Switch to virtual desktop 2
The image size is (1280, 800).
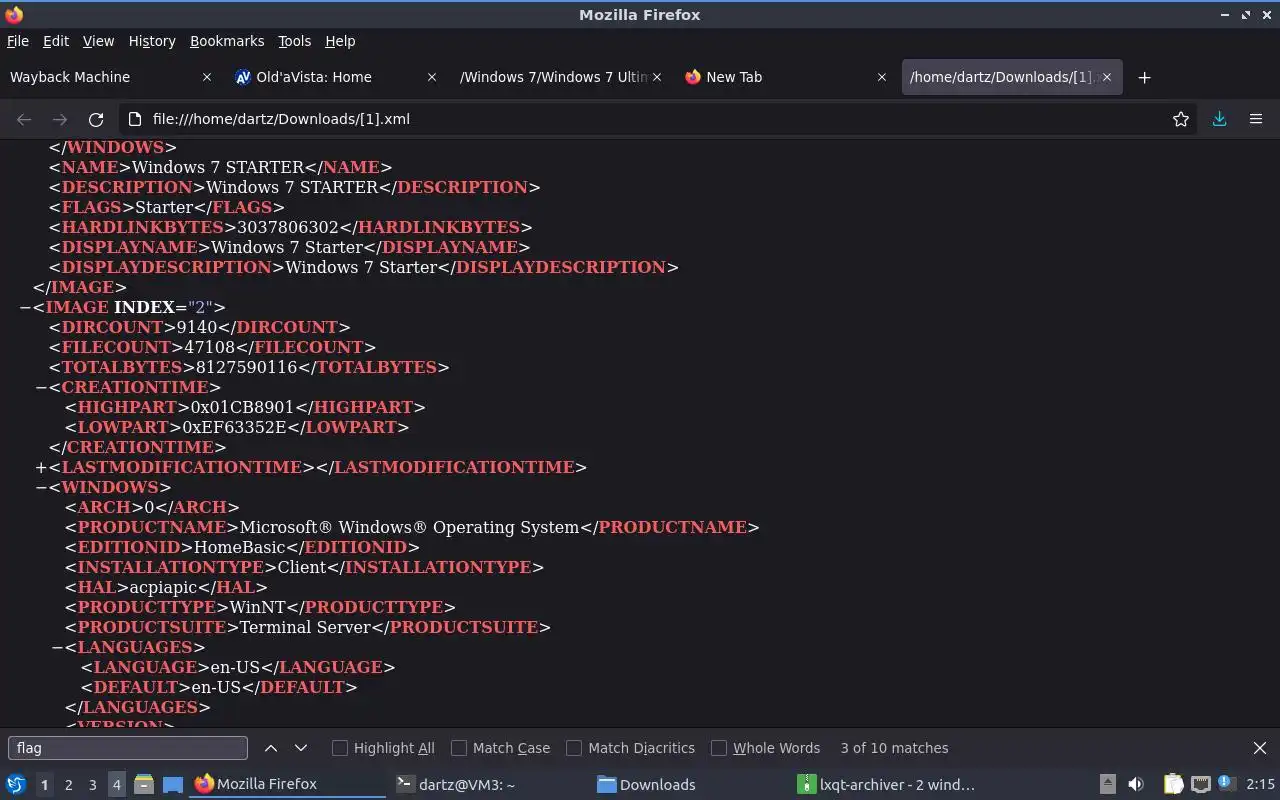click(68, 784)
